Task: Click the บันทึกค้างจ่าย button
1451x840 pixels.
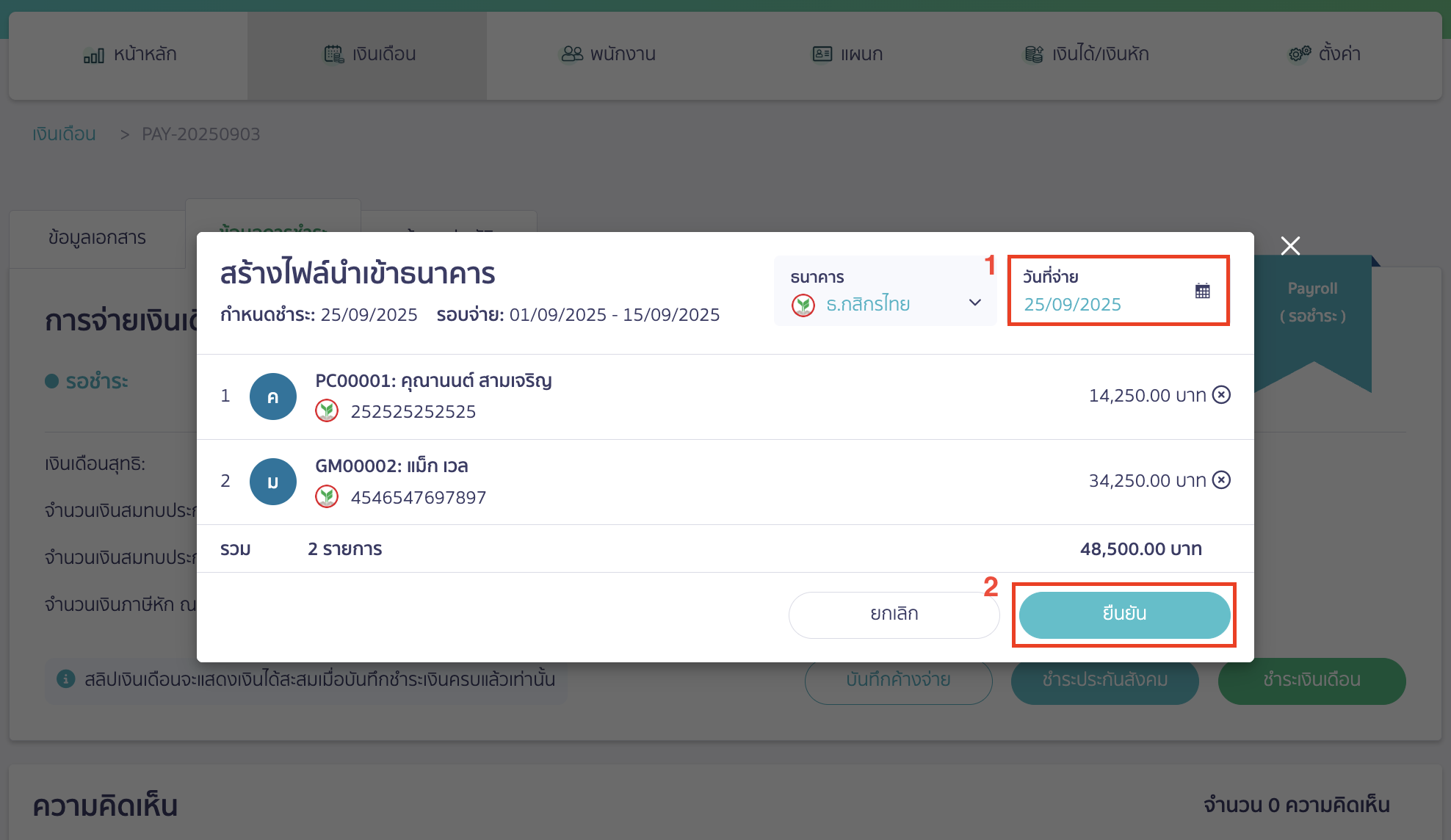Action: click(x=898, y=680)
